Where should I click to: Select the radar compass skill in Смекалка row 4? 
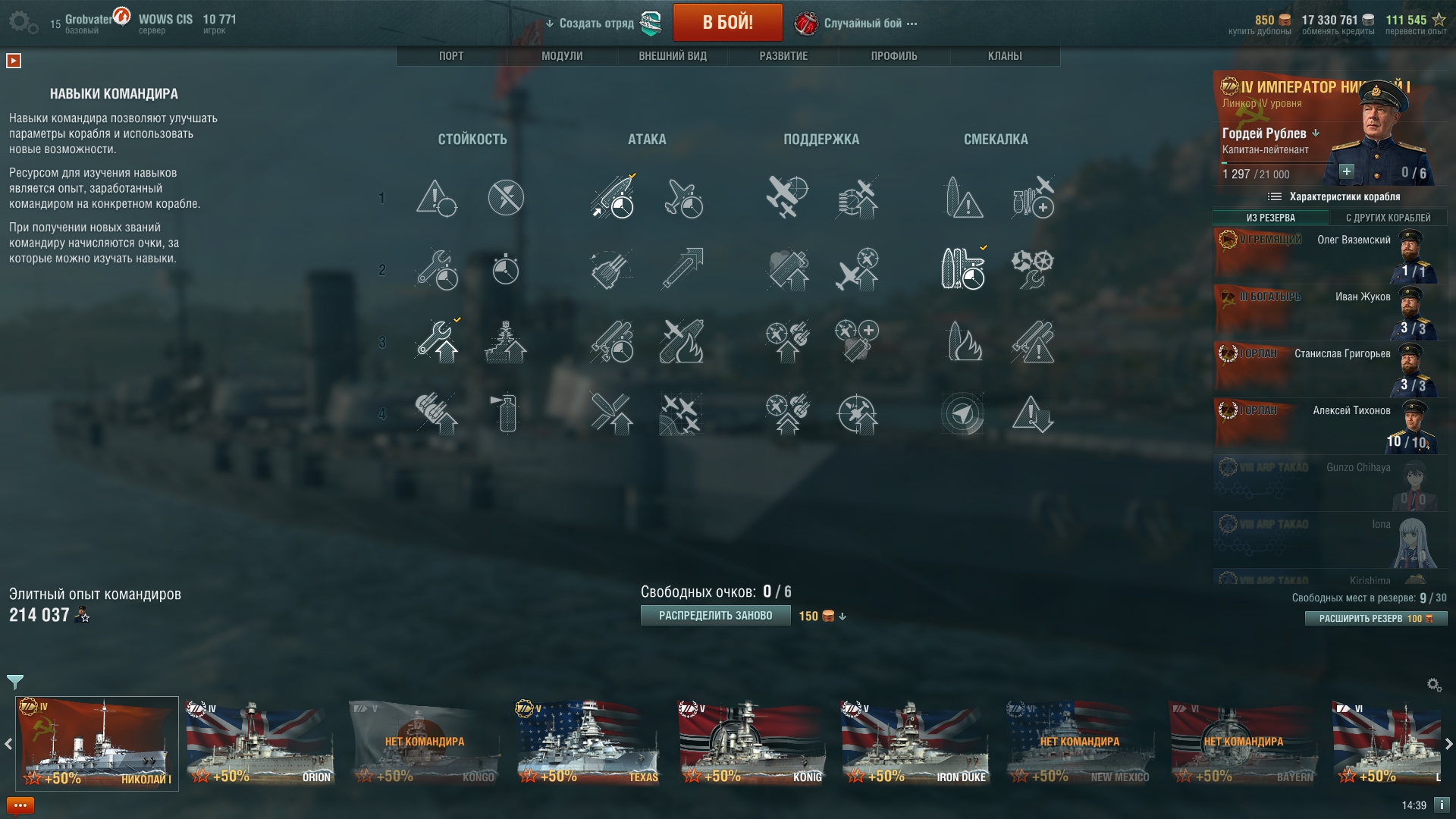963,414
